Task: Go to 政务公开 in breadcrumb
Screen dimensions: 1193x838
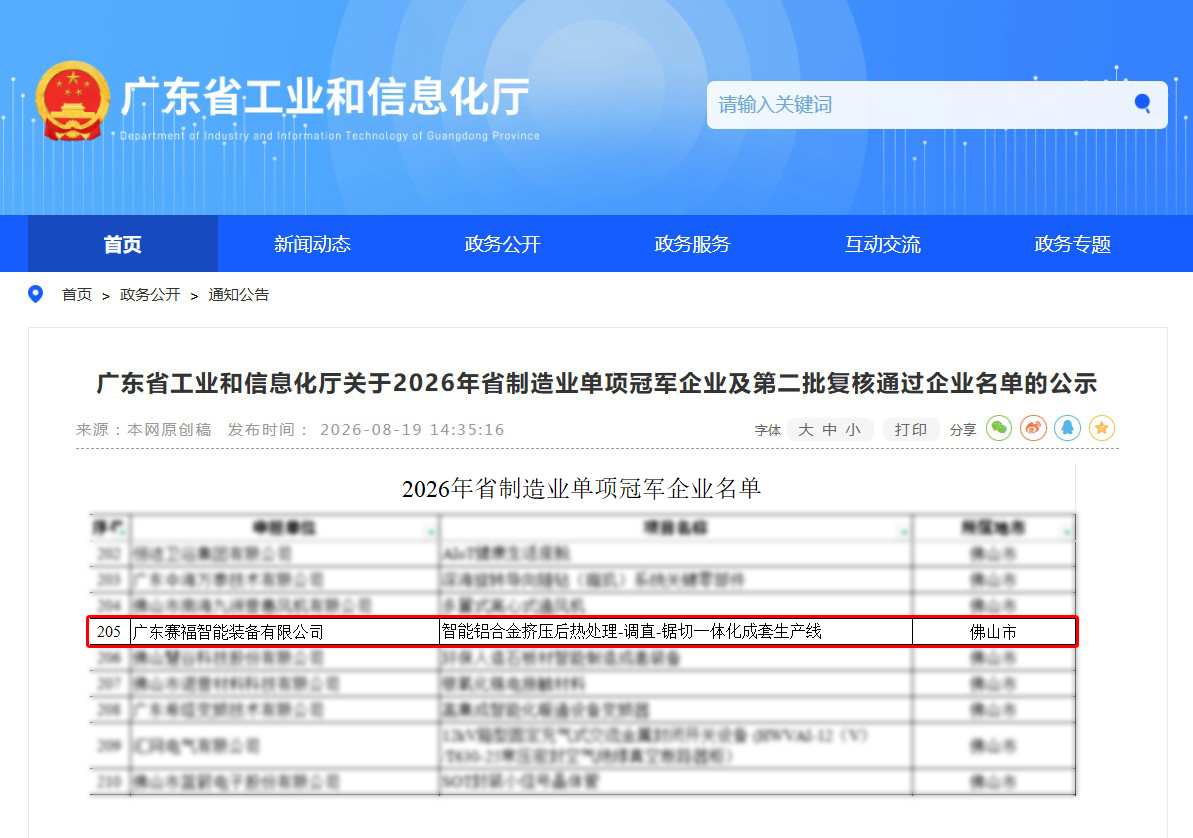Action: [x=150, y=295]
